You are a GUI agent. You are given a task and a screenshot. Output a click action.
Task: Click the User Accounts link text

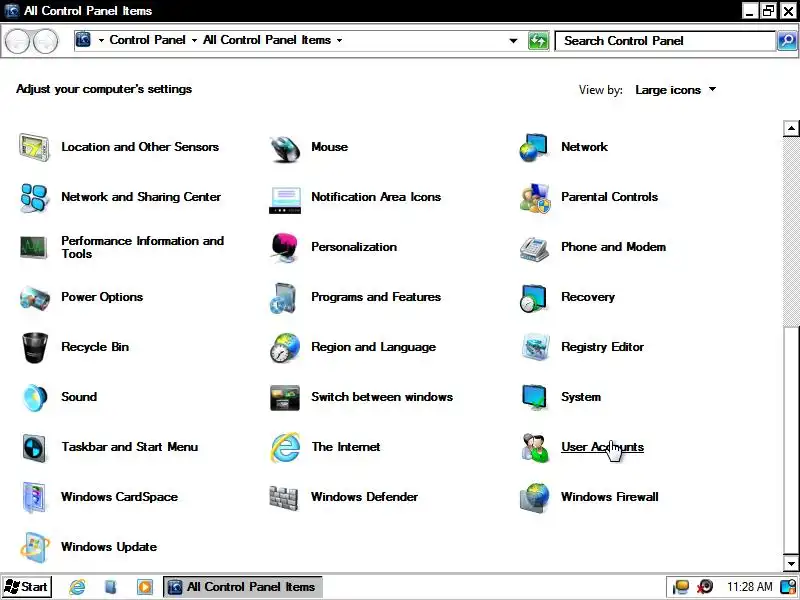(x=602, y=447)
